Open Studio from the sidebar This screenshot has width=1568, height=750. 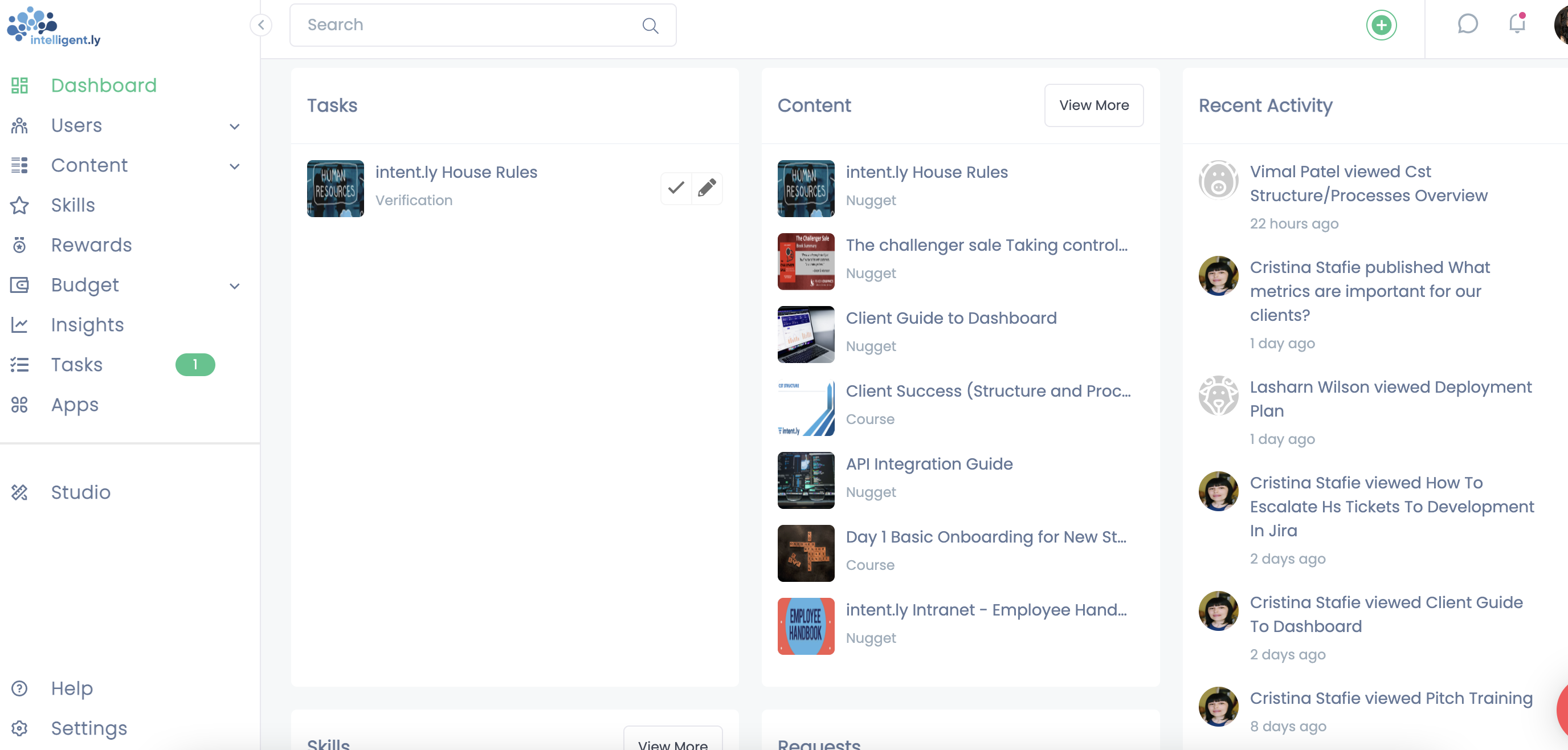click(80, 492)
